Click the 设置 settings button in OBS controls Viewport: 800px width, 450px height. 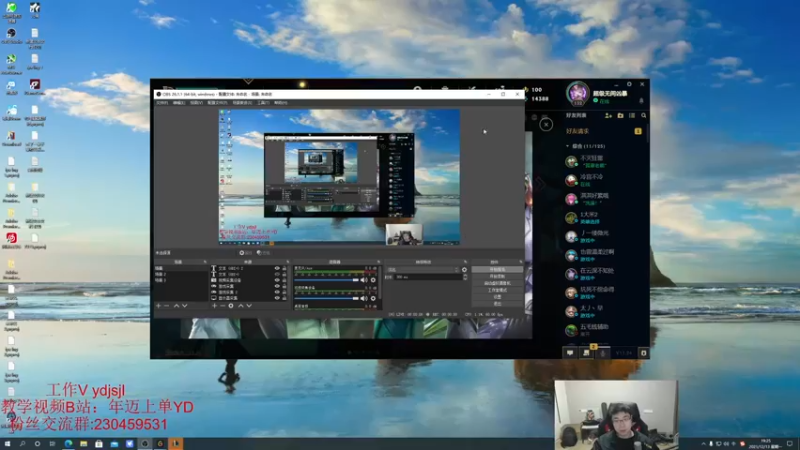pyautogui.click(x=497, y=297)
